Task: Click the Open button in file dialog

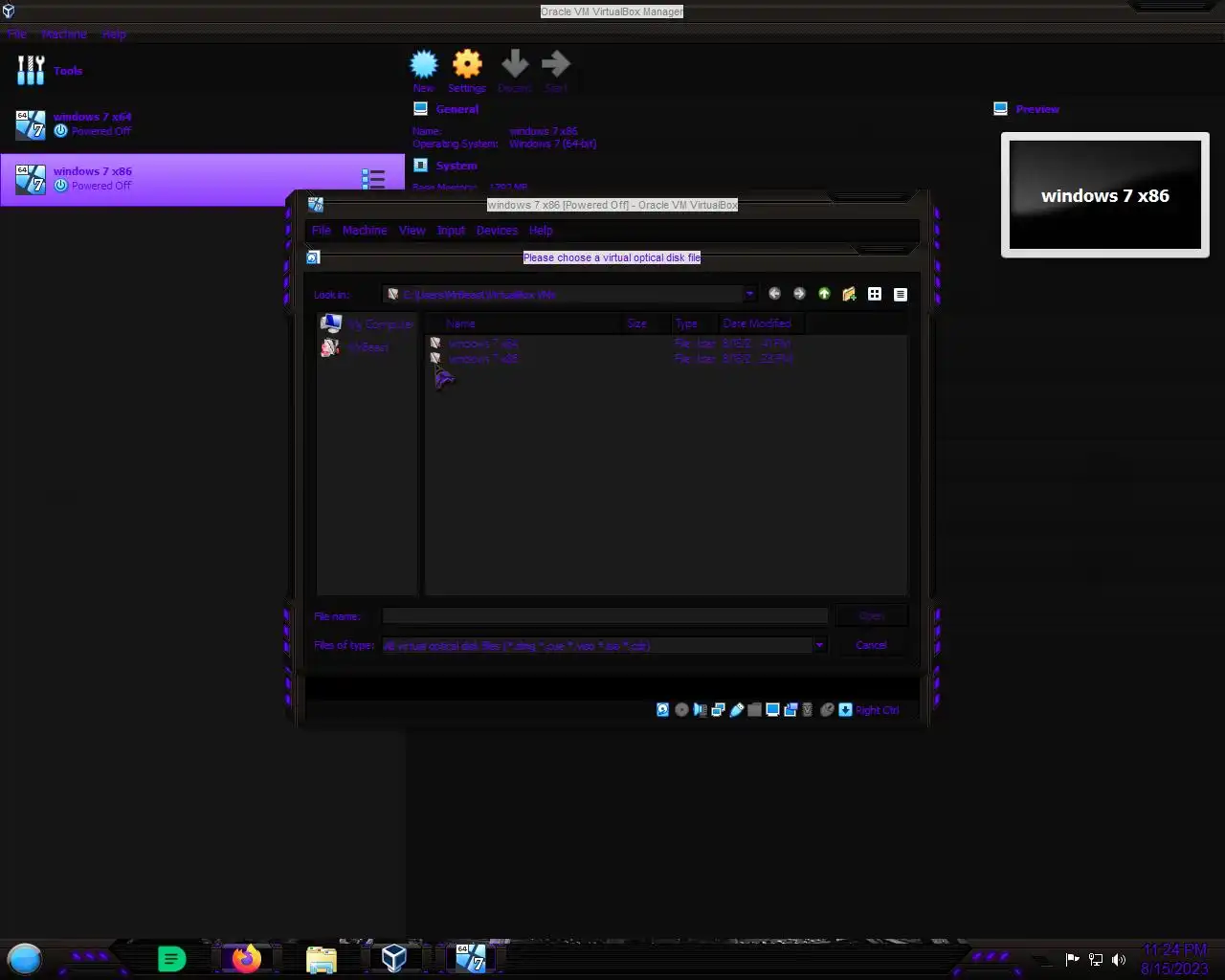Action: (x=871, y=616)
